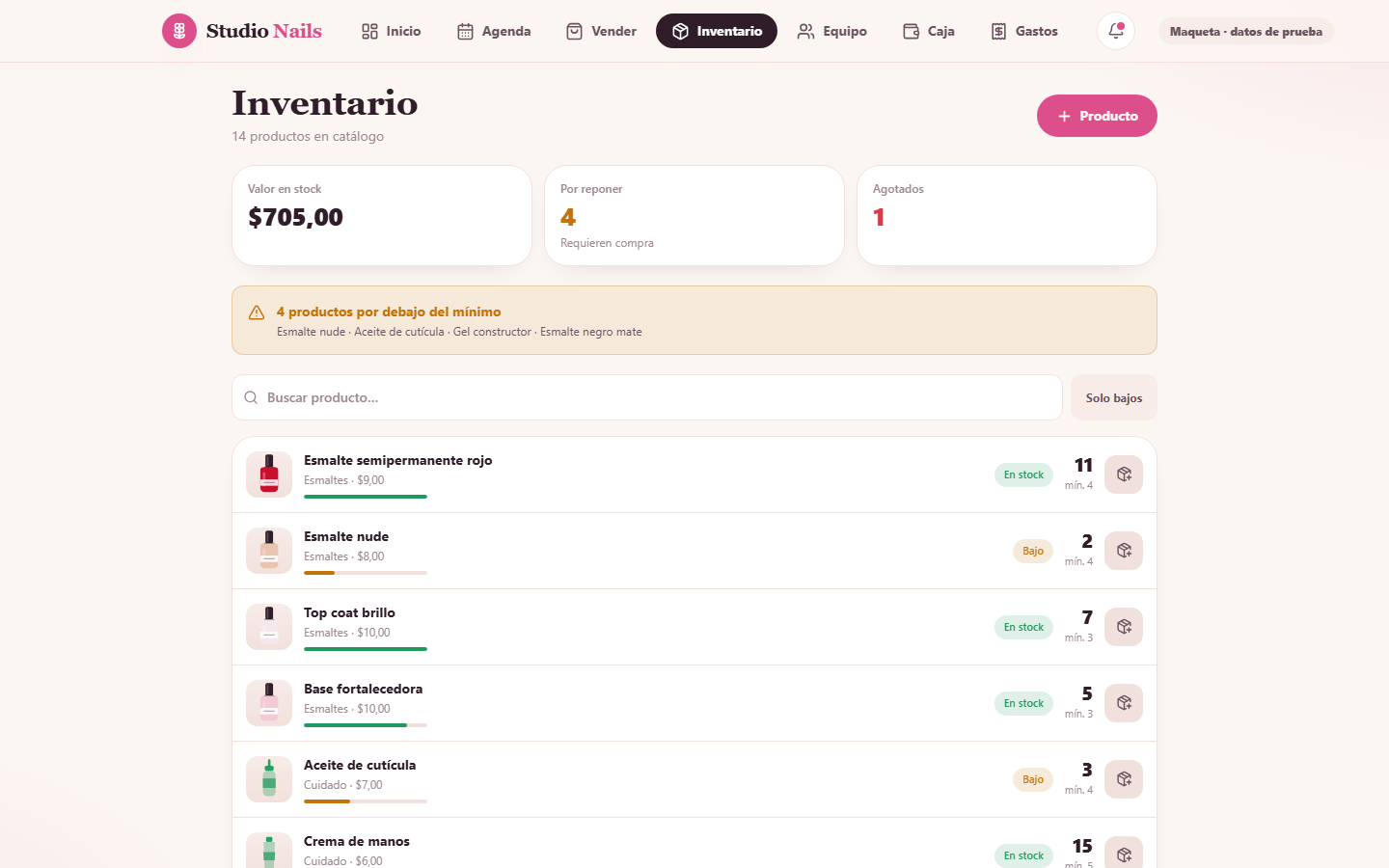Click the En stock badge for Top coat brillo

click(1023, 627)
